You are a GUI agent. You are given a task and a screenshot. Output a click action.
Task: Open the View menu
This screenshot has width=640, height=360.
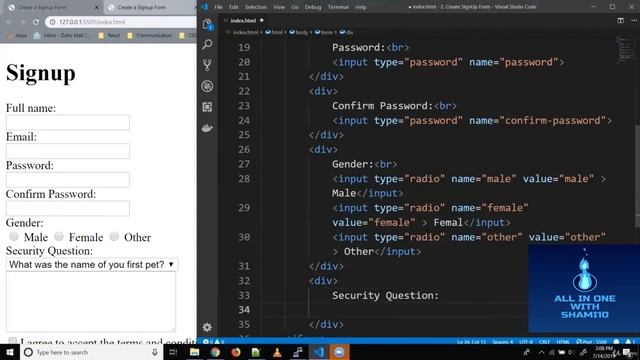[x=279, y=7]
